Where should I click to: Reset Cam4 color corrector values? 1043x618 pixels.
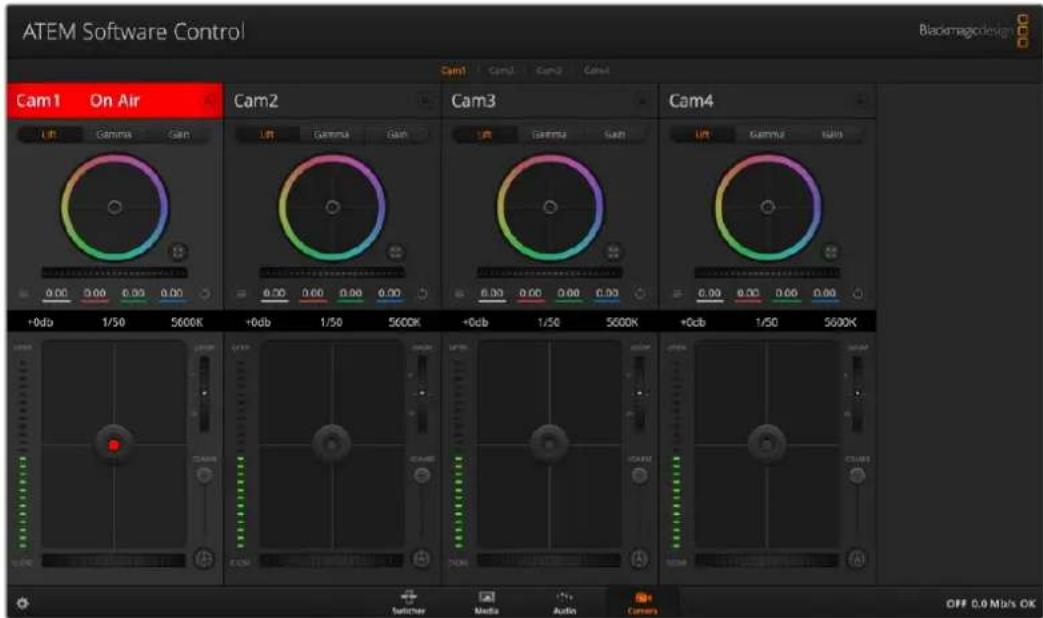point(857,293)
